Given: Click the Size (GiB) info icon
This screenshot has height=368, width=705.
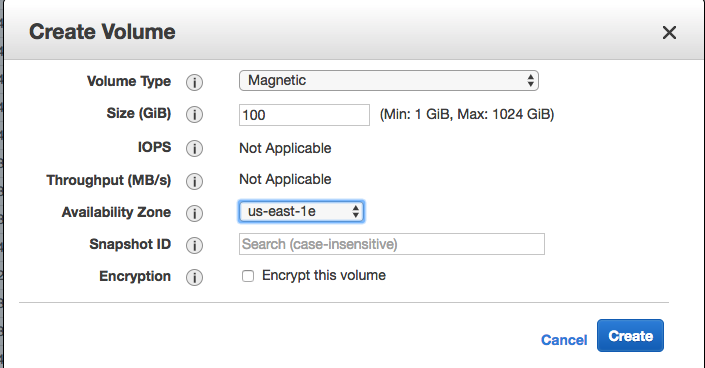Looking at the screenshot, I should pyautogui.click(x=194, y=115).
